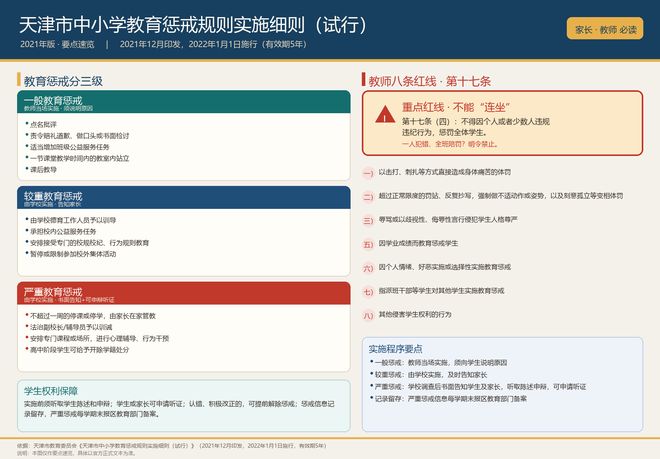Click the 七) numbered circle badge
This screenshot has width=660, height=459.
(368, 291)
